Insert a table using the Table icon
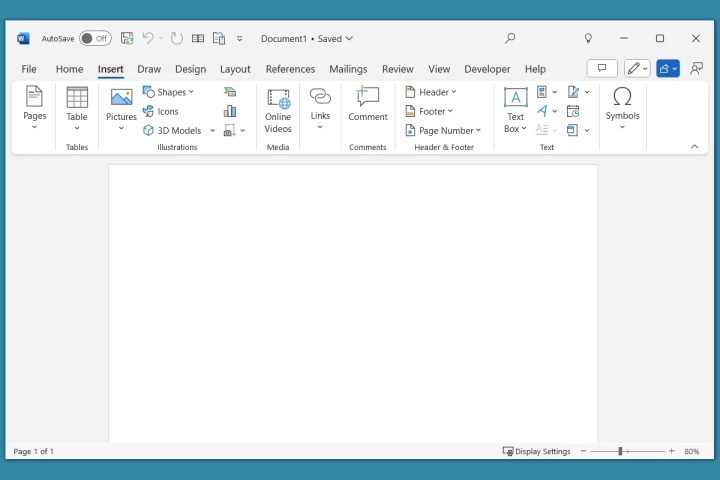720x480 pixels. [x=77, y=106]
